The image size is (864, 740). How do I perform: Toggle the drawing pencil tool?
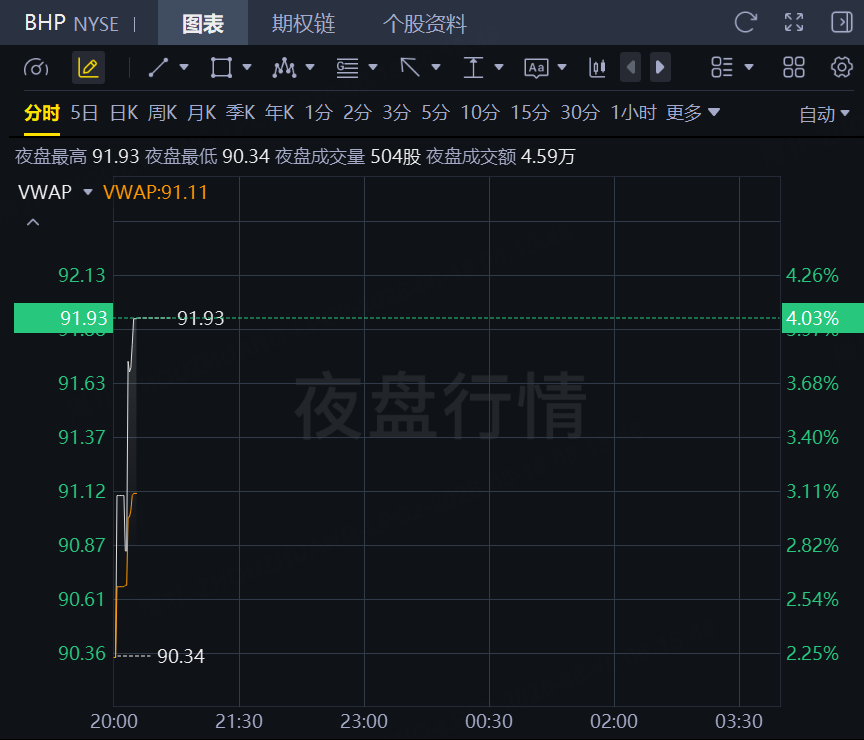(88, 68)
